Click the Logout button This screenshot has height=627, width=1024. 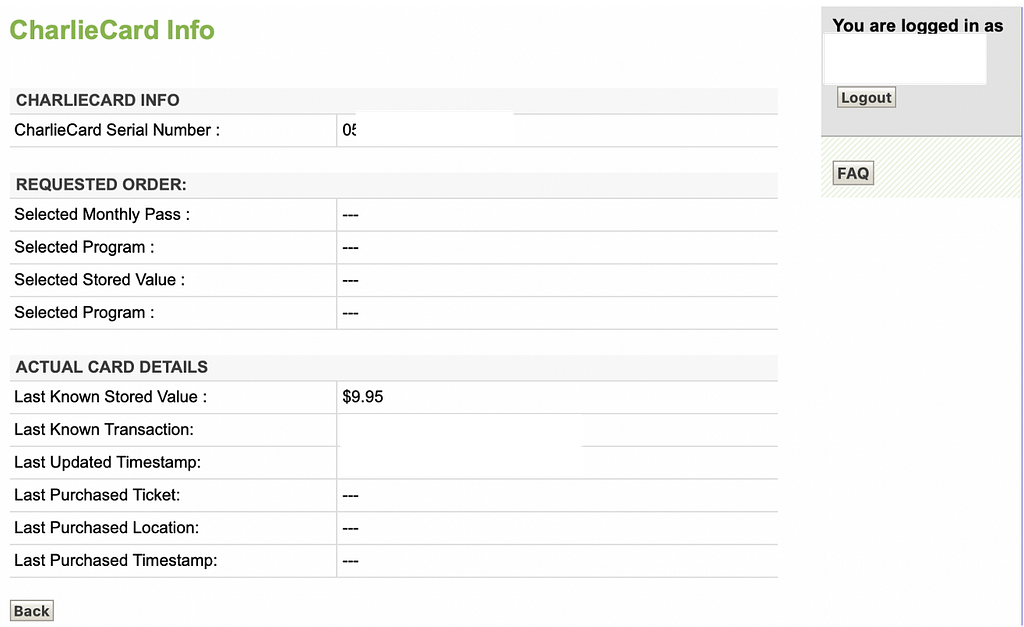(x=866, y=97)
